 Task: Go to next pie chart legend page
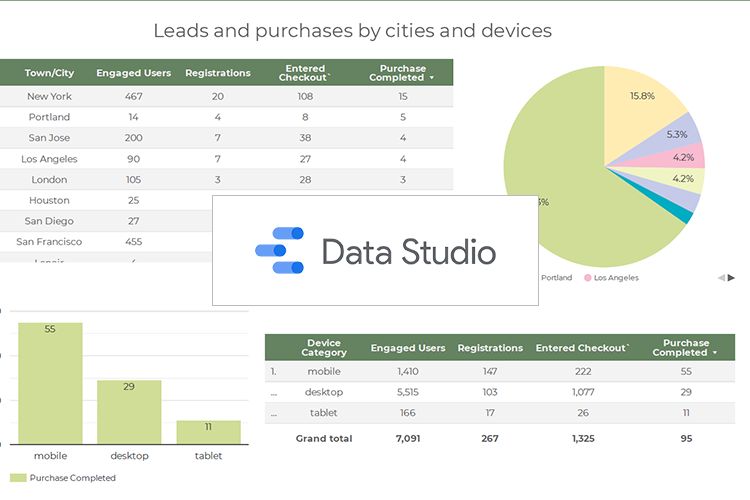(731, 278)
